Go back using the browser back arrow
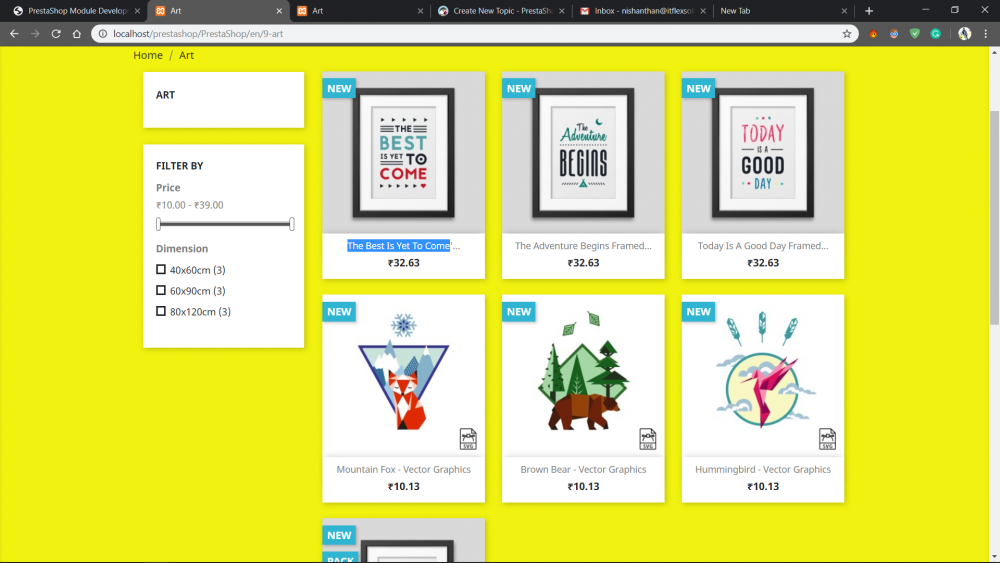The width and height of the screenshot is (1000, 563). (14, 34)
